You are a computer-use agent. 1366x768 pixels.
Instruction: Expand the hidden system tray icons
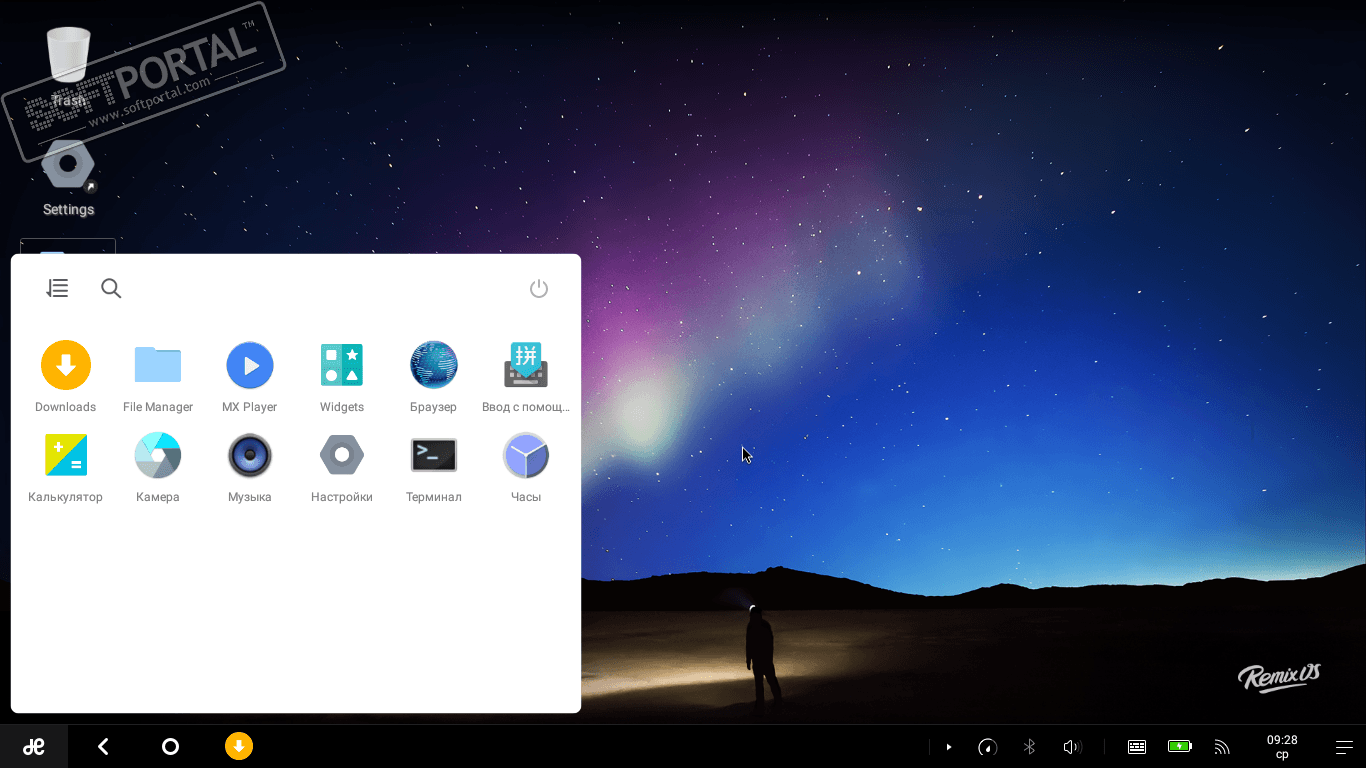tap(949, 746)
